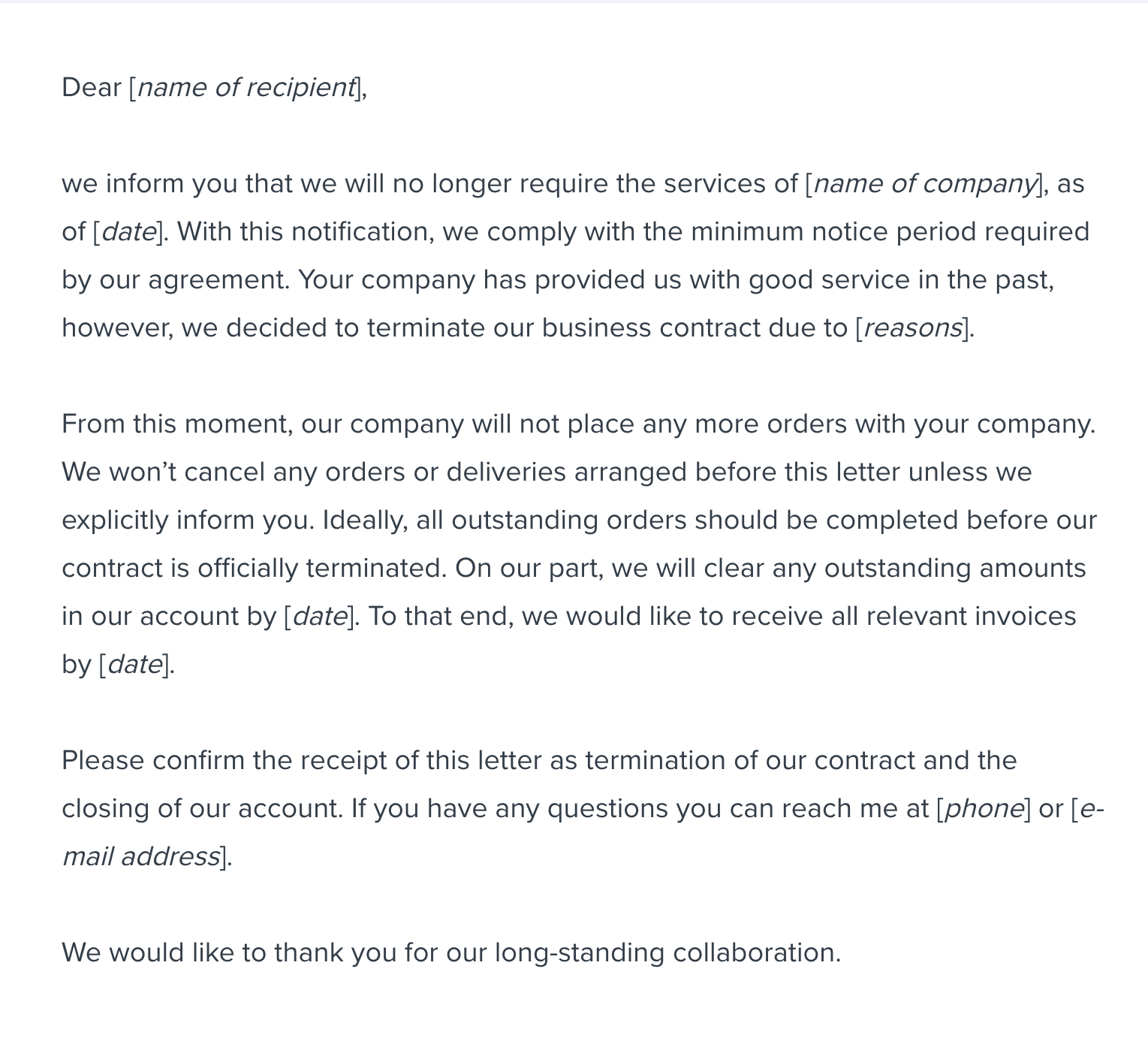Click the word "long-standing"
Screen dimensions: 1148x1044
[x=580, y=953]
